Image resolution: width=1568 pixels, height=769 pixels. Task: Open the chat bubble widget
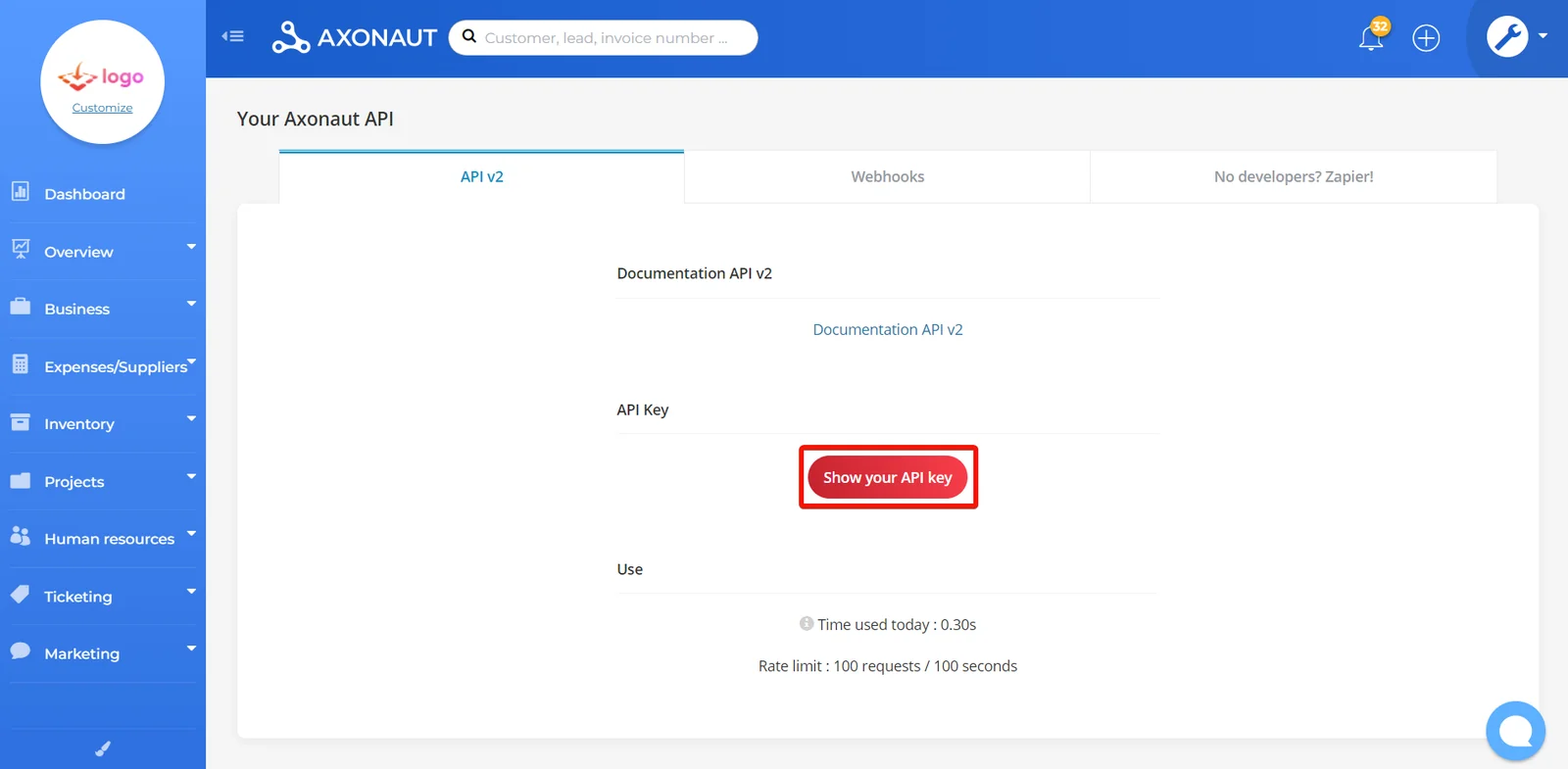tap(1515, 731)
